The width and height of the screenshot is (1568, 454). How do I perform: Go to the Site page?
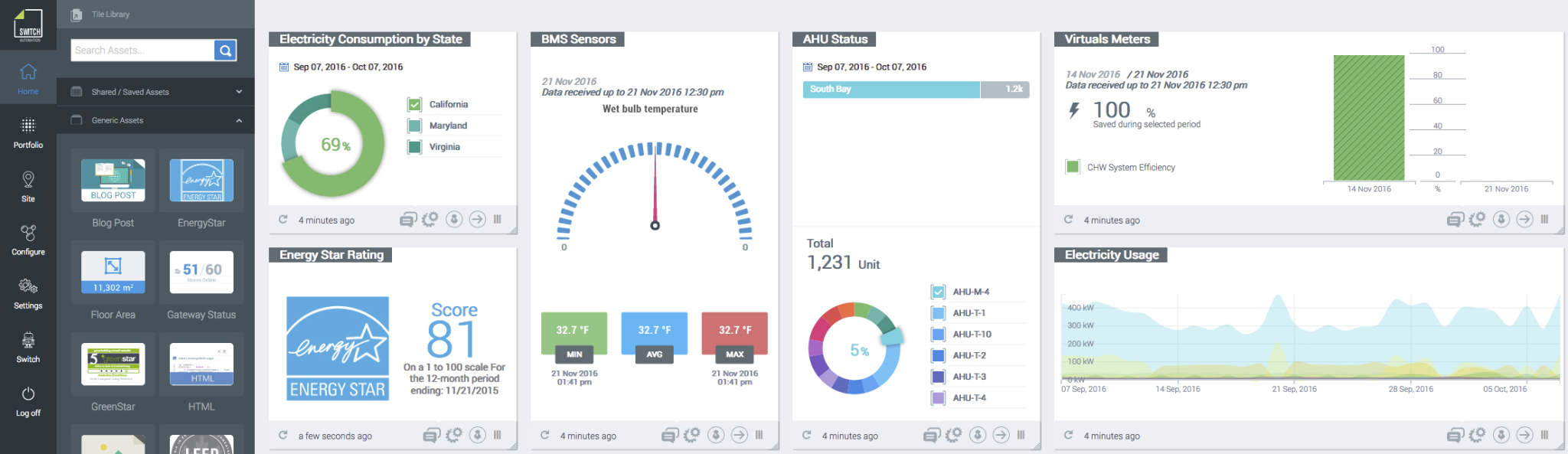pyautogui.click(x=28, y=186)
